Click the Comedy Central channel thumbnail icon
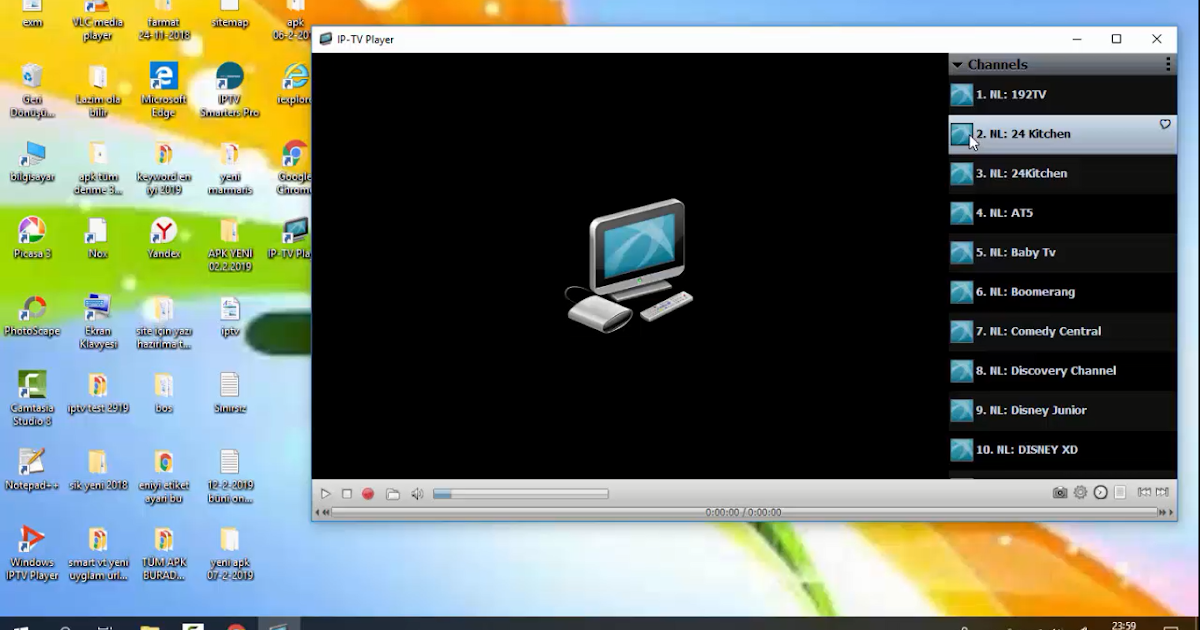 [961, 332]
